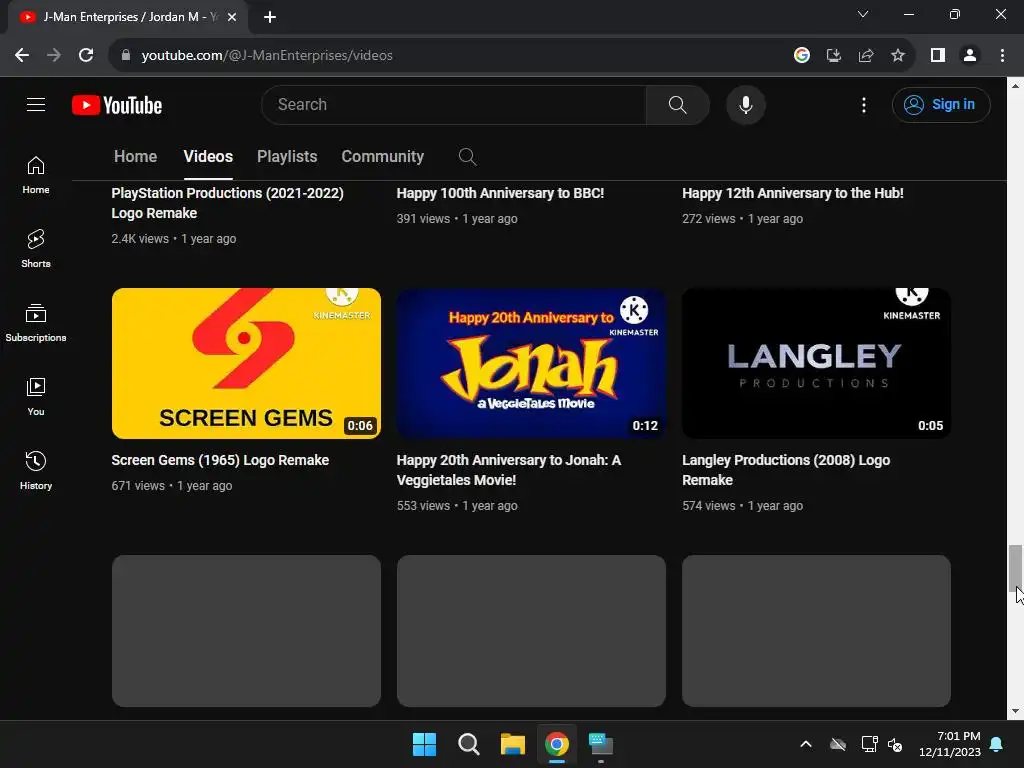Click the YouTube logo

click(117, 105)
